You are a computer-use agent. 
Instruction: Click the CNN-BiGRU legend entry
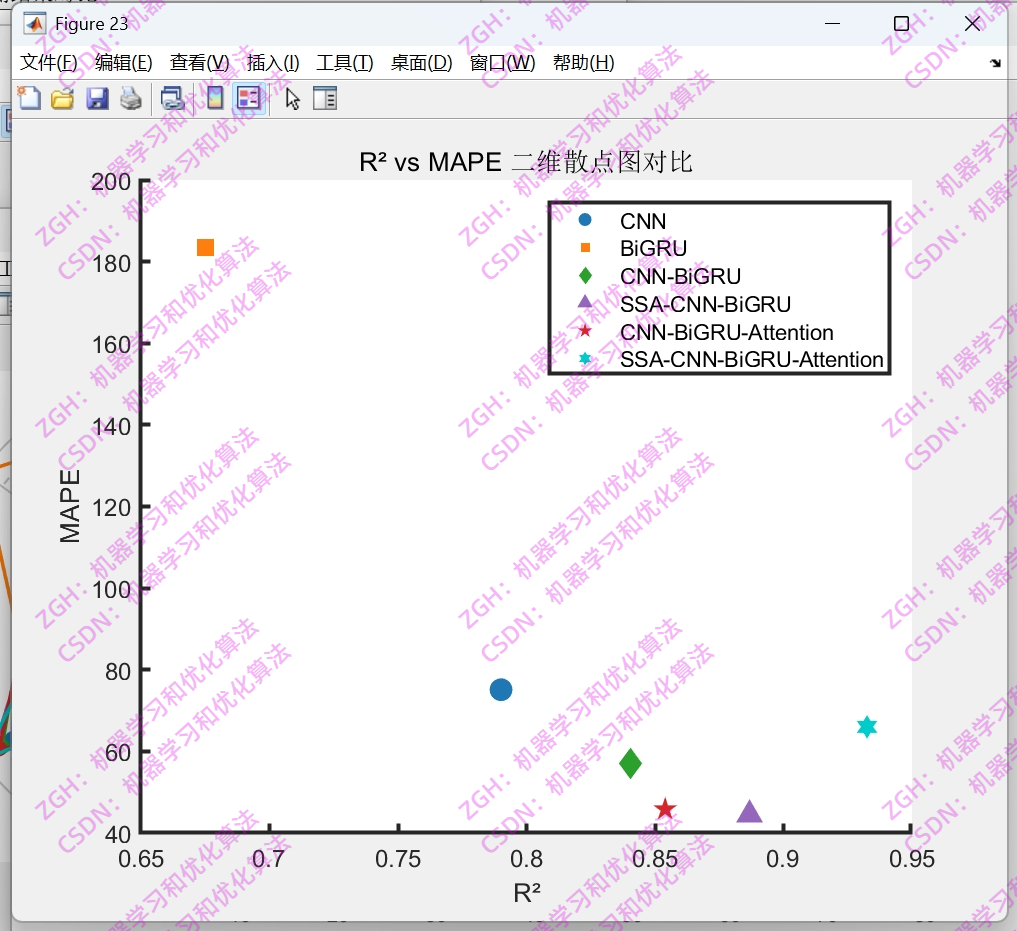tap(680, 276)
